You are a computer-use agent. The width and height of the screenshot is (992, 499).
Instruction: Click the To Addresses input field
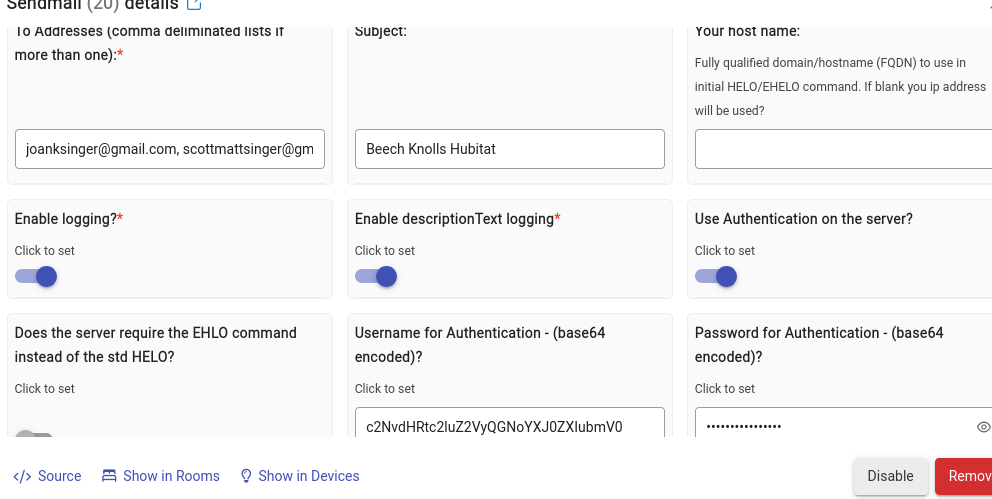click(x=170, y=149)
